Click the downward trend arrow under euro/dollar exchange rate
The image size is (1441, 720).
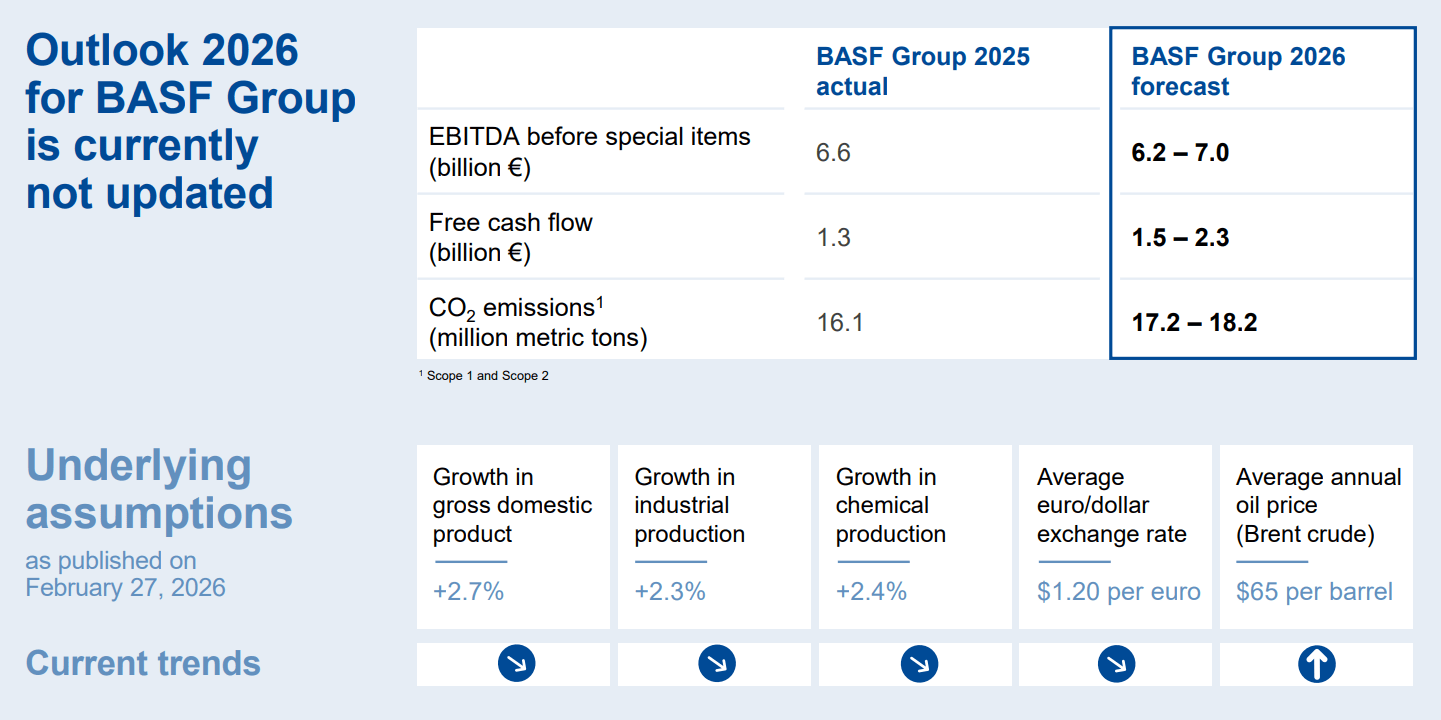[1116, 664]
